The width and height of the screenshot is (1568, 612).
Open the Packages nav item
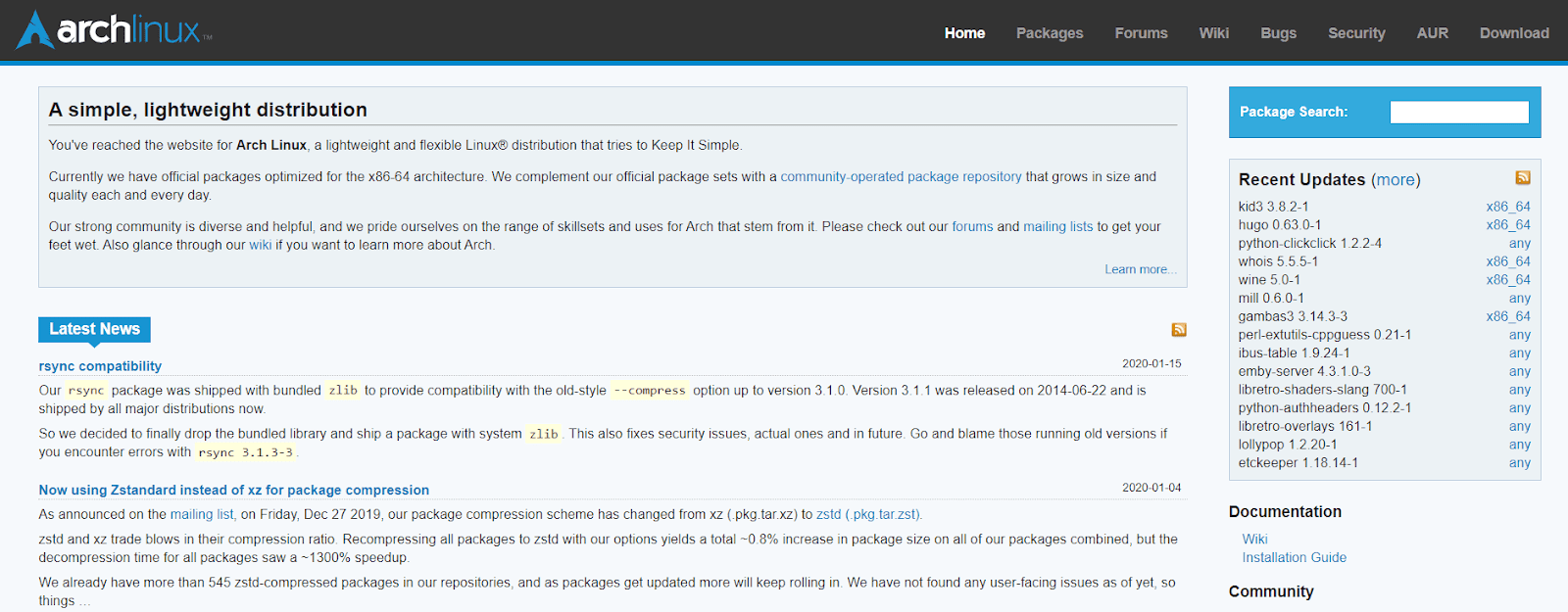pos(1050,33)
